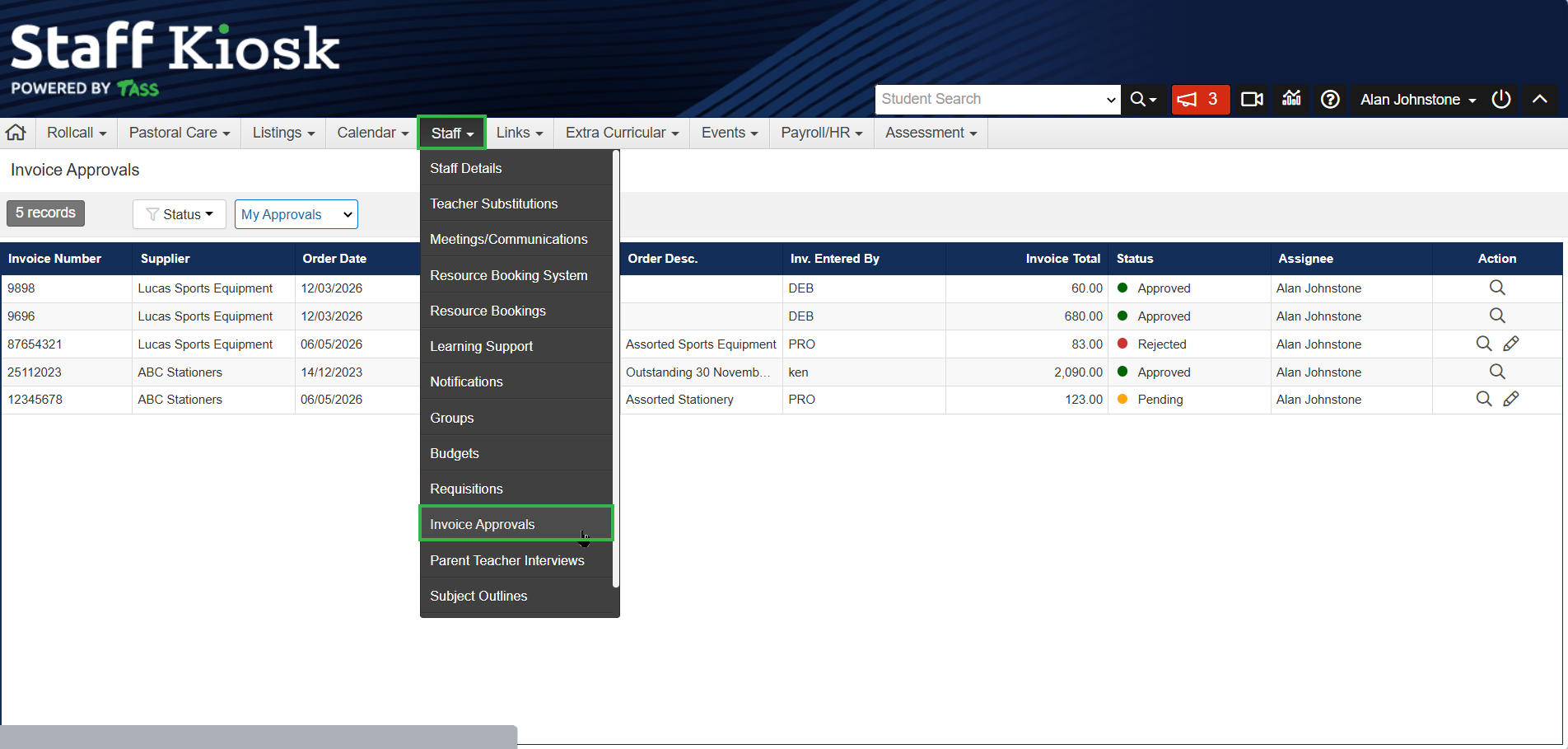Click the Staff menu vertical scrollbar
This screenshot has height=749, width=1568.
pos(616,369)
